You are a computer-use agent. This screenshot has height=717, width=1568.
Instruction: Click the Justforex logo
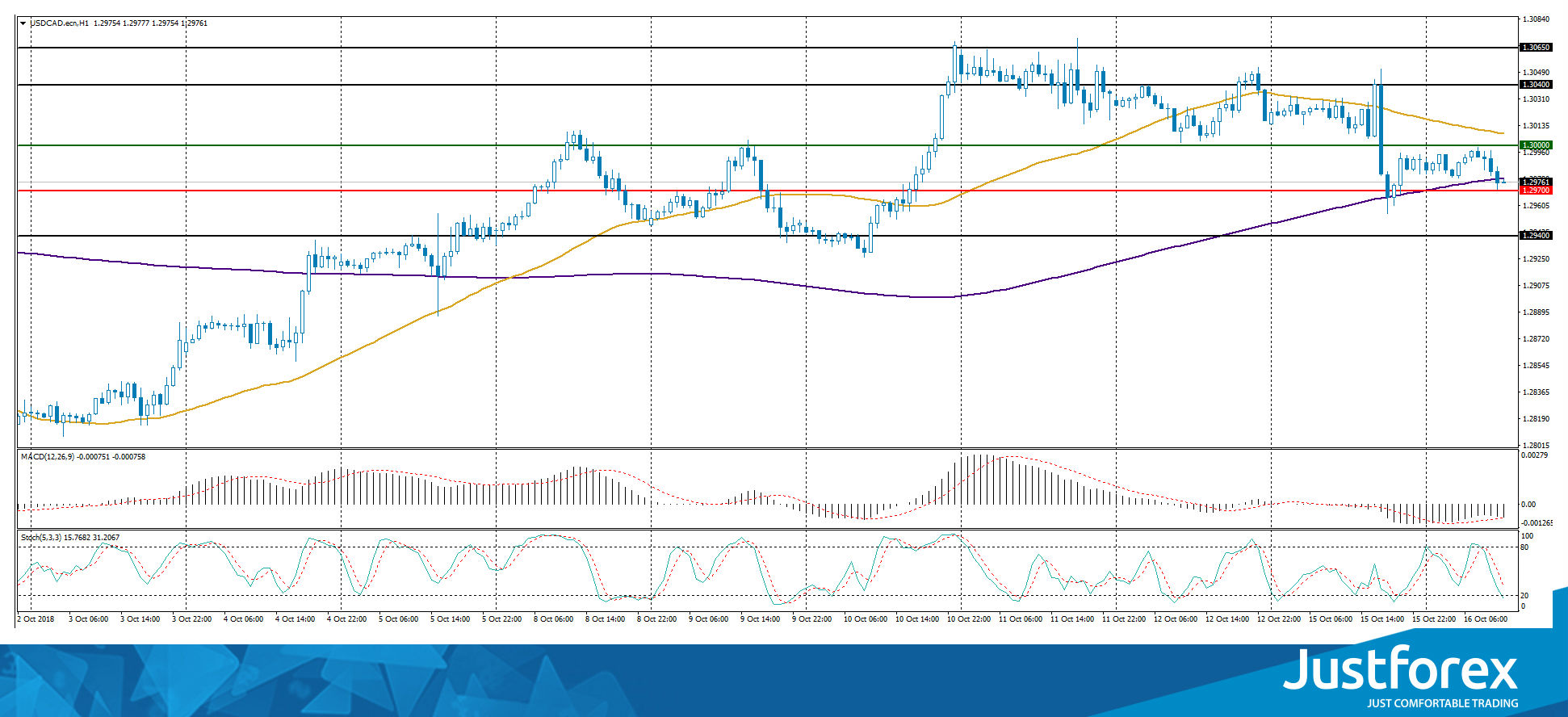(1401, 669)
